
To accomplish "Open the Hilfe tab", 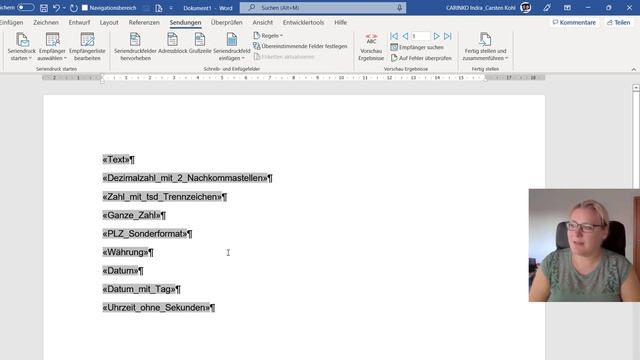I will 340,22.
